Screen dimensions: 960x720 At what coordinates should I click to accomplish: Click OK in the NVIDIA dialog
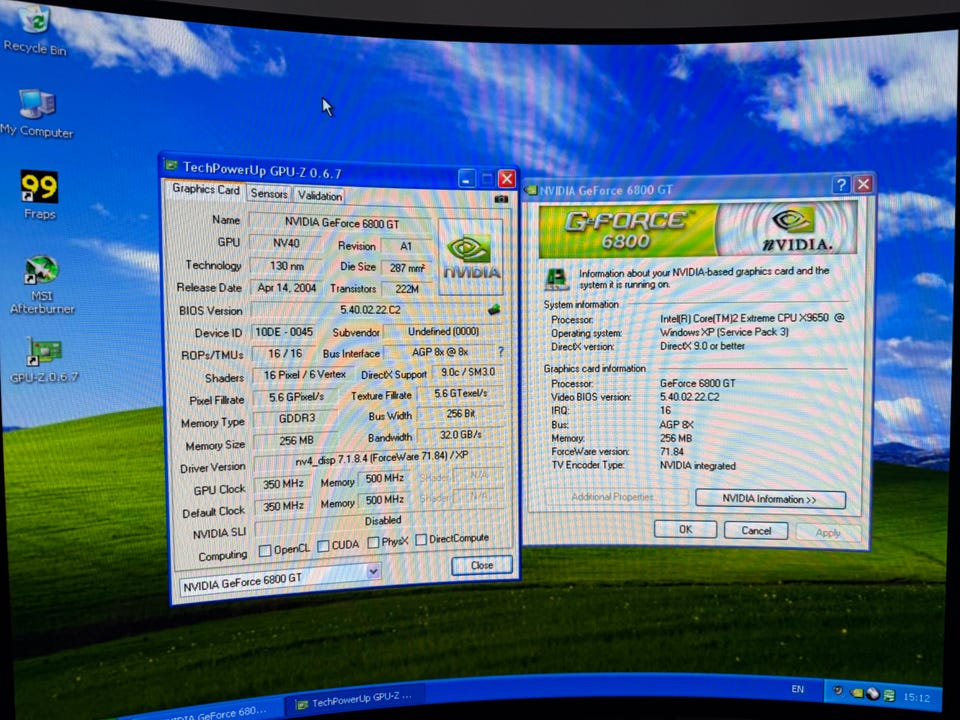685,529
